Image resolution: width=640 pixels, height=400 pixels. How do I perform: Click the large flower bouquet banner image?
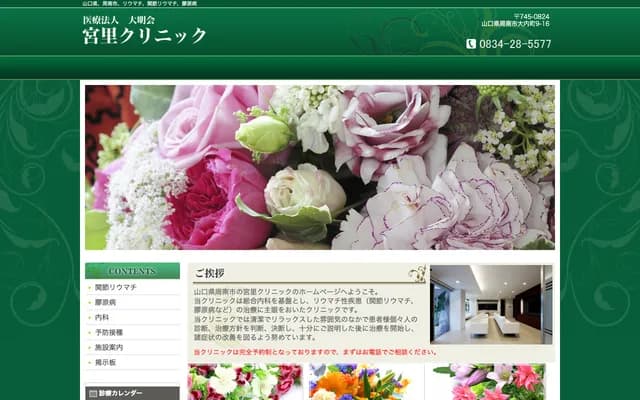point(320,167)
